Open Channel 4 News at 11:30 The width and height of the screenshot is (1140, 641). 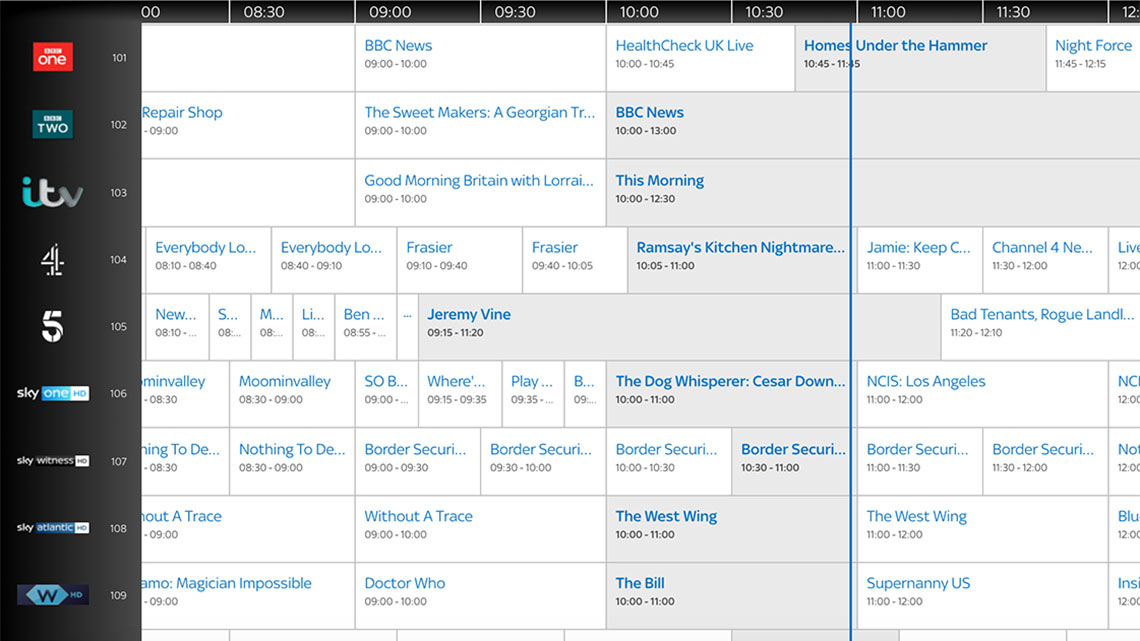coord(1045,259)
